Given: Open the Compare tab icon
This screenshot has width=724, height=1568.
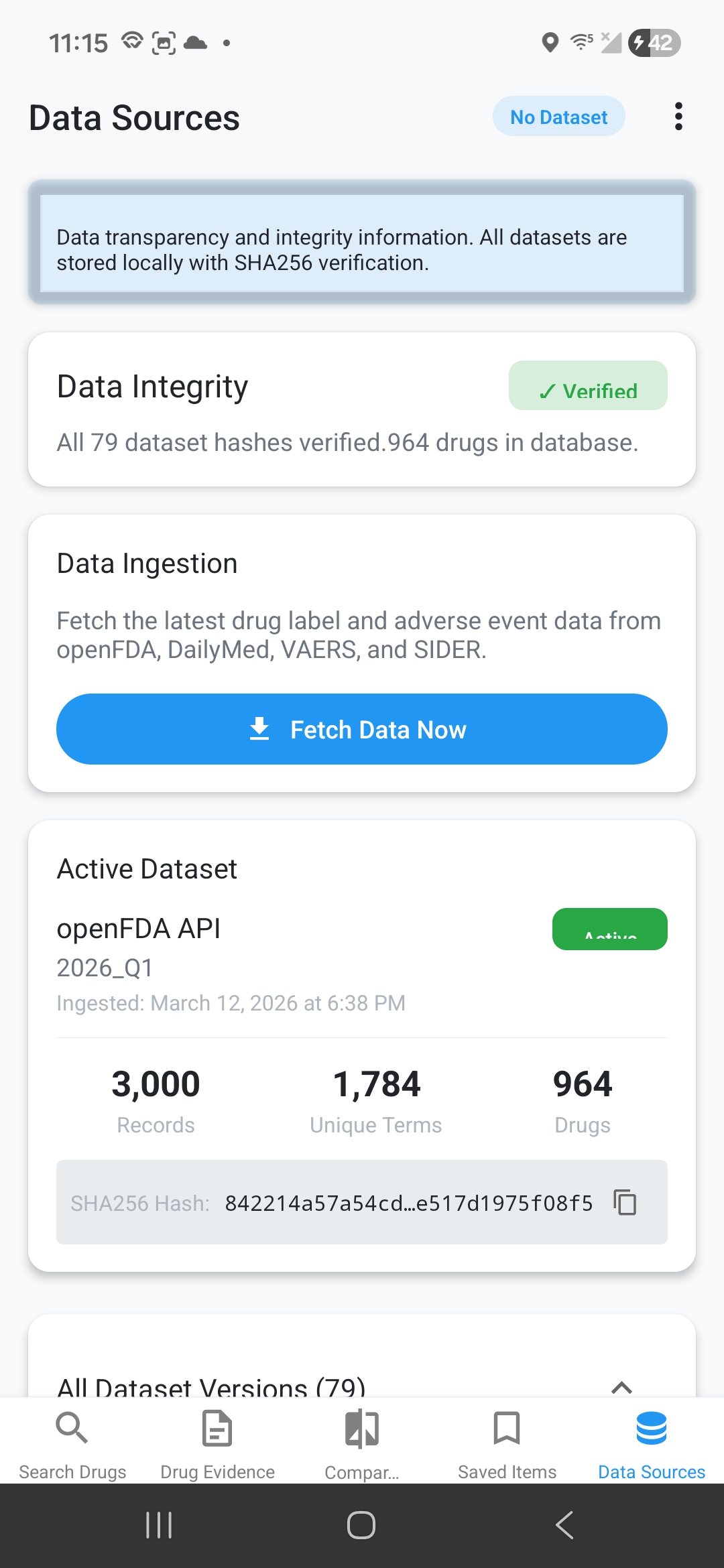Looking at the screenshot, I should [x=362, y=1428].
